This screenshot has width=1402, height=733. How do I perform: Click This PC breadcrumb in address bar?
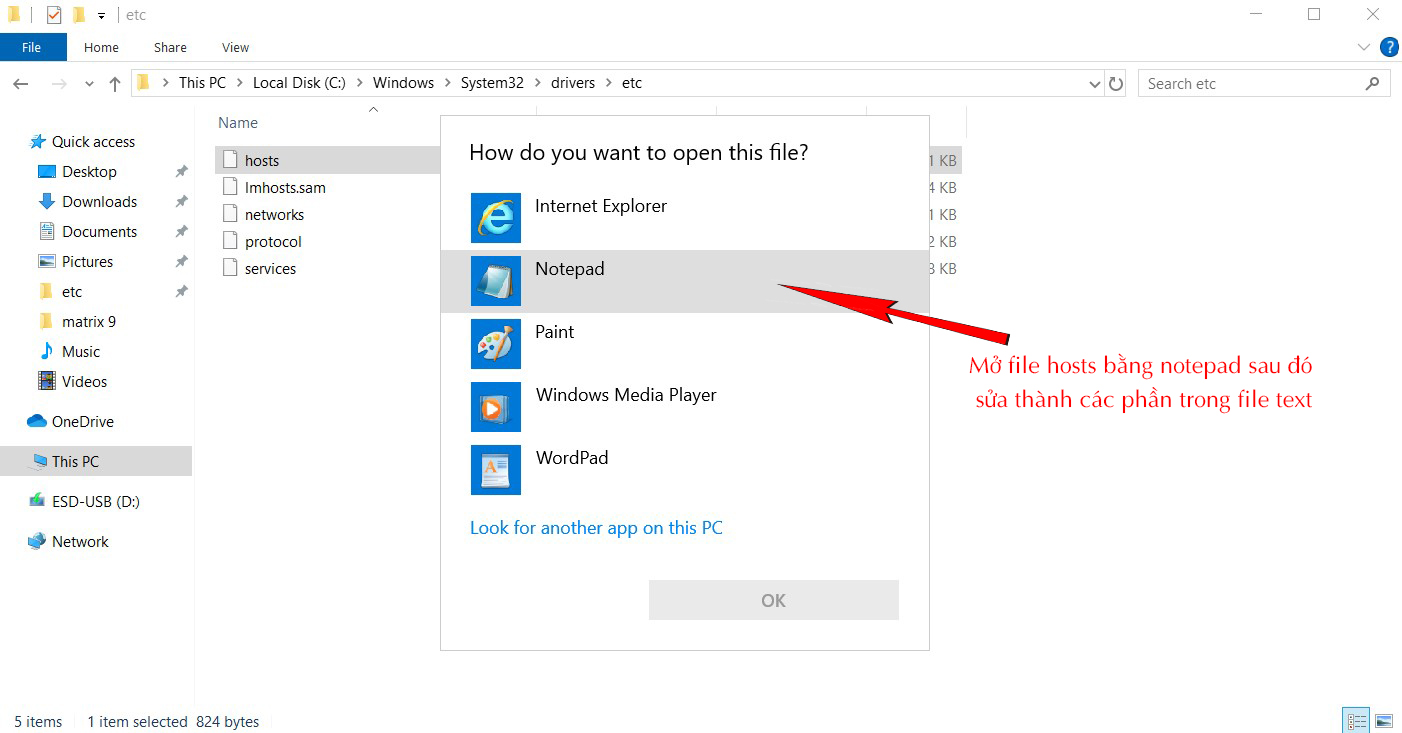202,83
